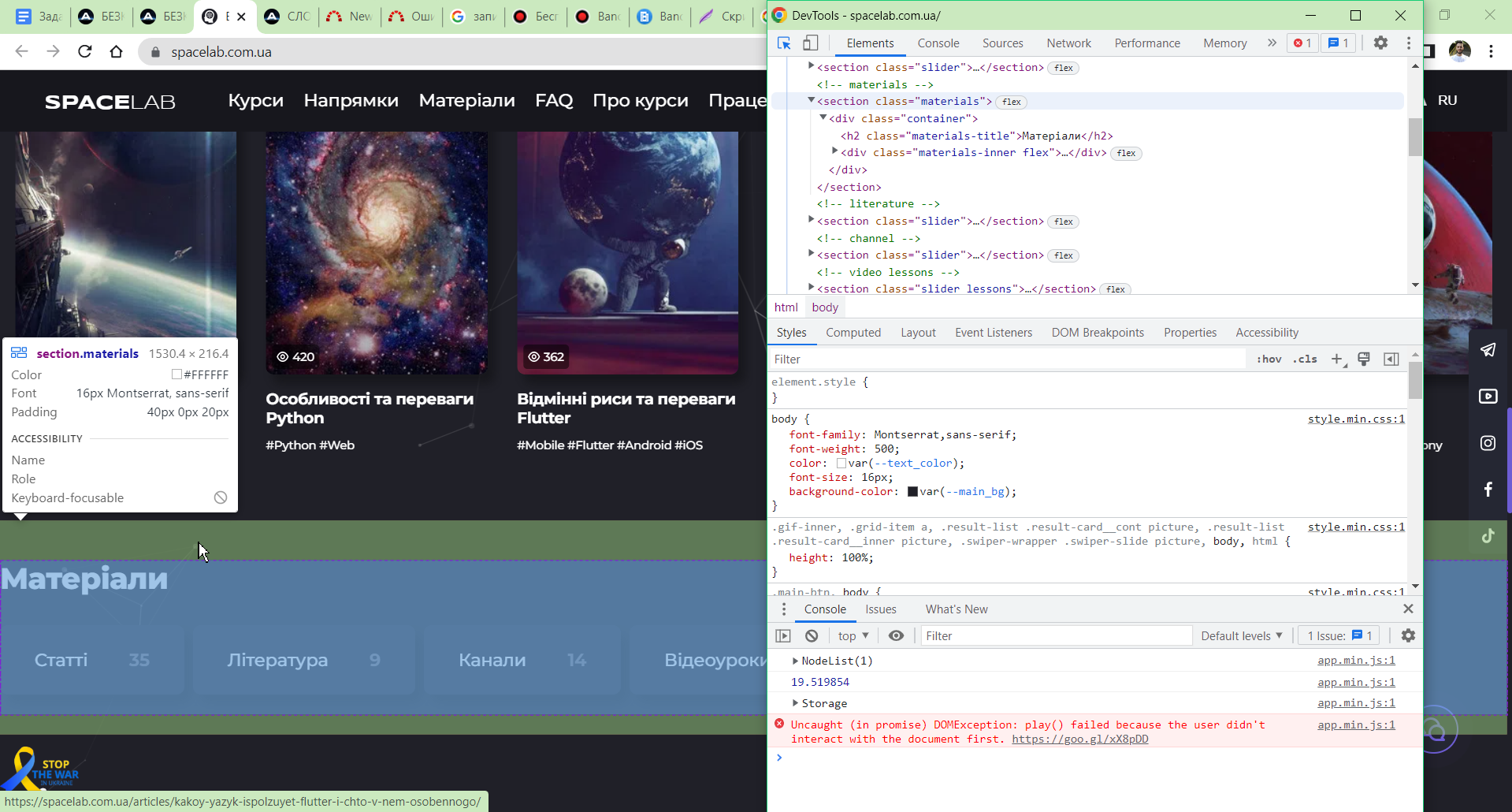The width and height of the screenshot is (1512, 812).
Task: Open console settings gear
Action: point(1408,635)
